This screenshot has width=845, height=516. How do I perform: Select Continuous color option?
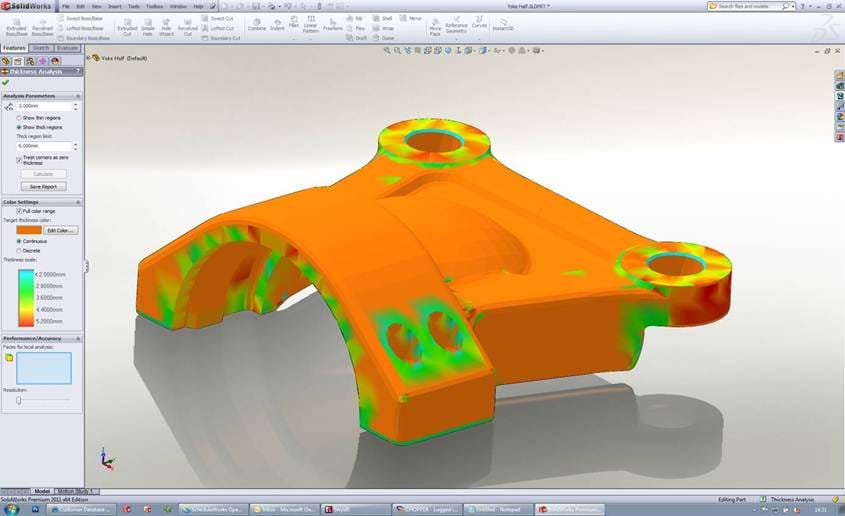pos(32,241)
